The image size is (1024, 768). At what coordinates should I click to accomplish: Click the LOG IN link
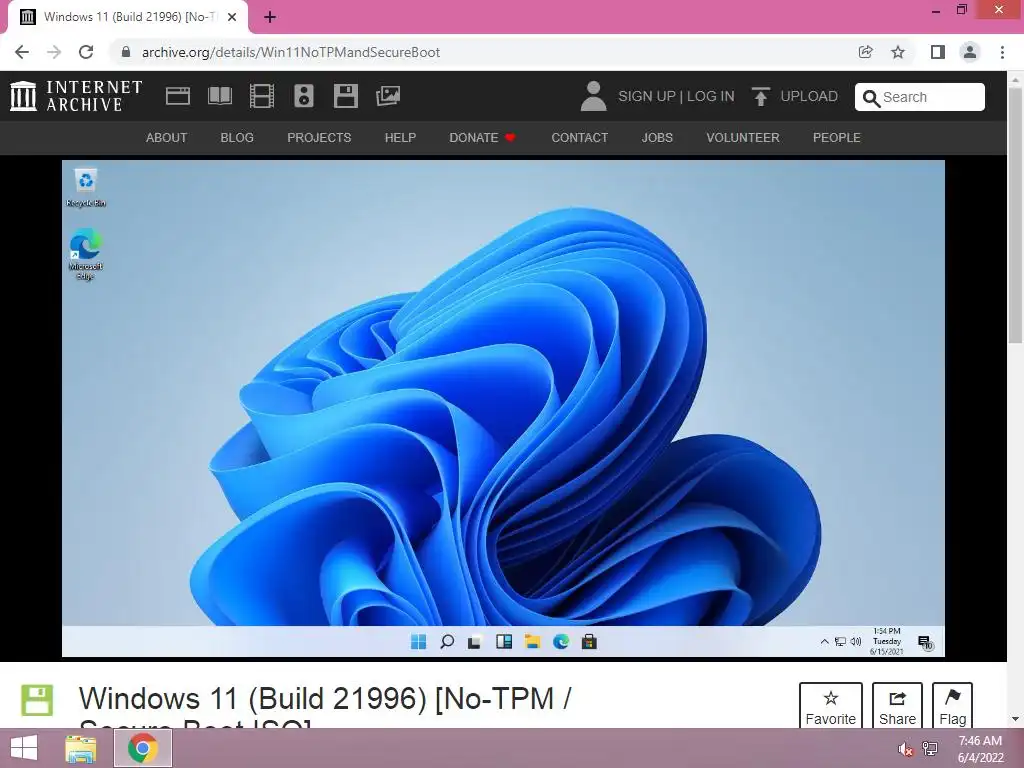tap(711, 97)
